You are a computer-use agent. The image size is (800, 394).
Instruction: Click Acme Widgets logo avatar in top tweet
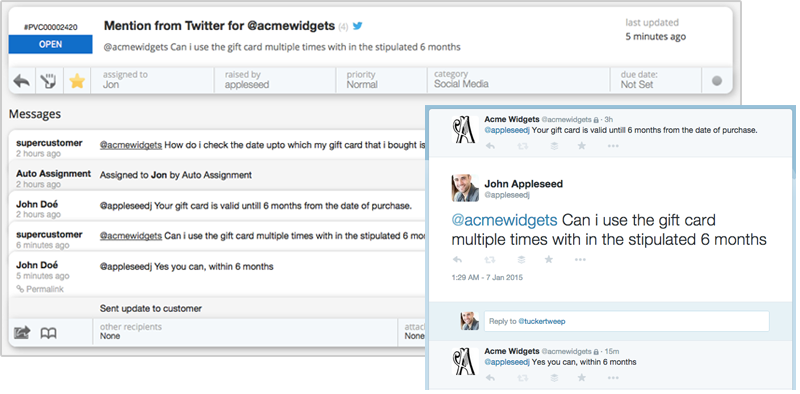465,129
